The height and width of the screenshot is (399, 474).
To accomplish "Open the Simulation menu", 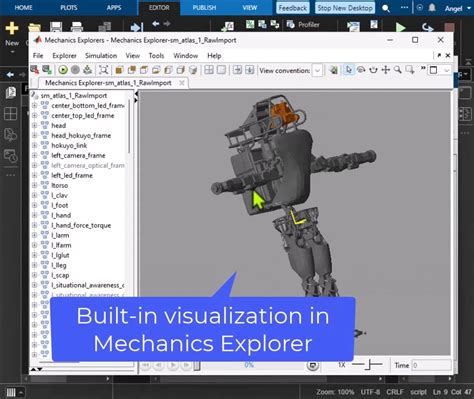I will (101, 56).
